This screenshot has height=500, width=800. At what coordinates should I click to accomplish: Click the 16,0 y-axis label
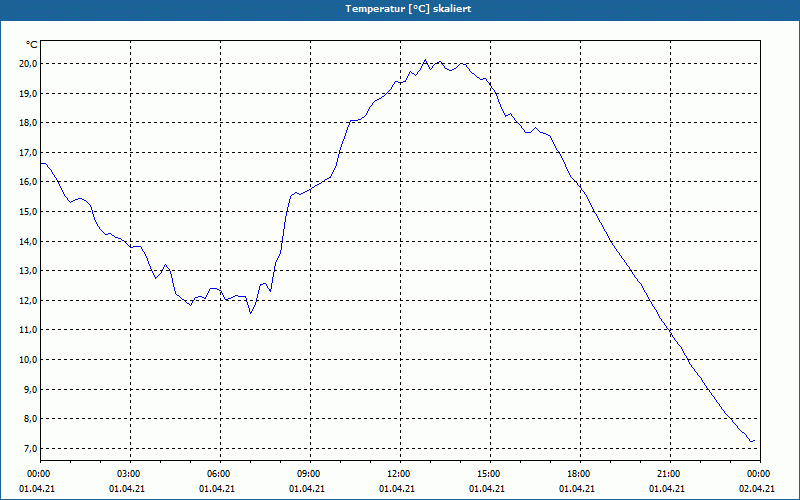(x=28, y=182)
